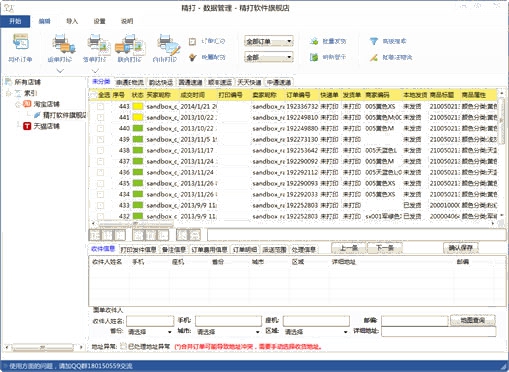Collapse the 索引 tree node expander
The height and width of the screenshot is (372, 509).
pyautogui.click(x=9, y=94)
